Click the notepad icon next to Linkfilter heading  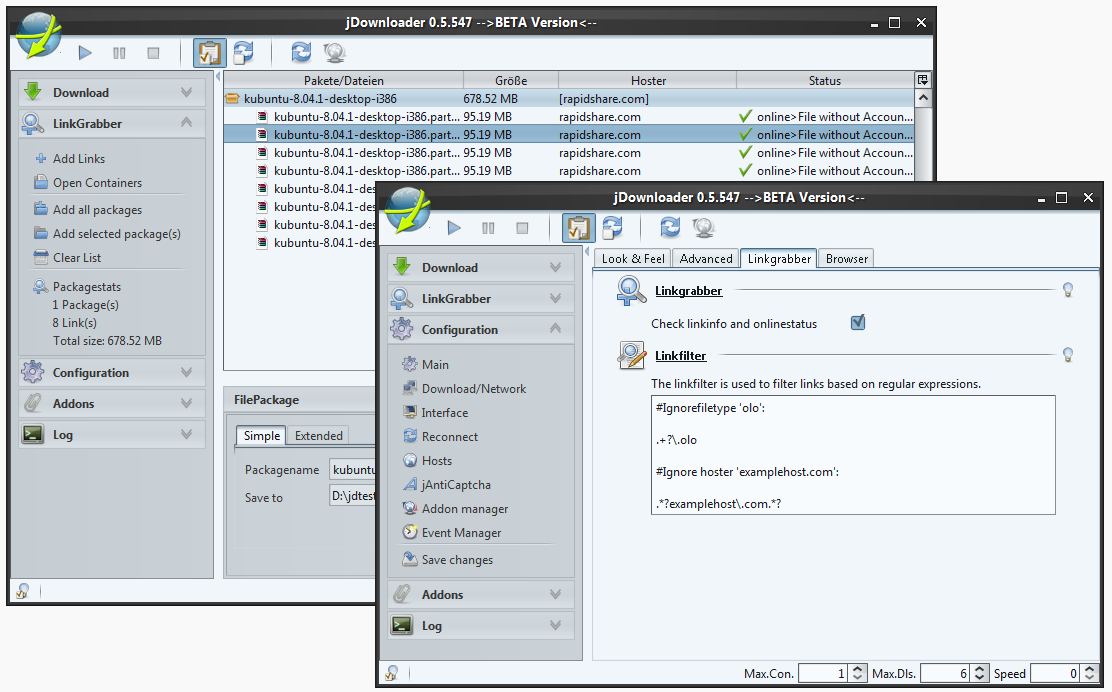tap(631, 355)
